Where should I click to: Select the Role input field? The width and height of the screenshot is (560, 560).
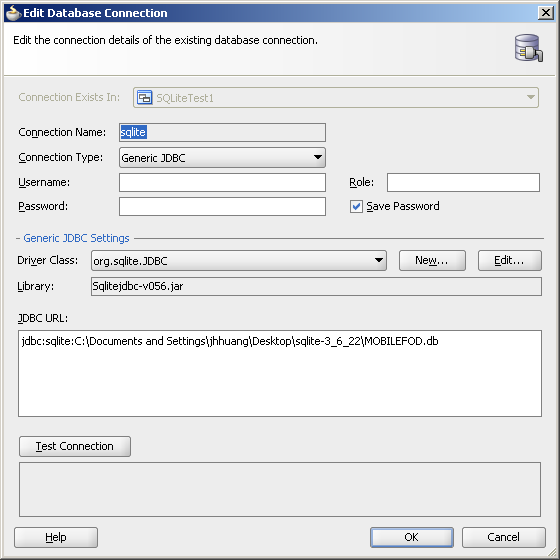[463, 182]
